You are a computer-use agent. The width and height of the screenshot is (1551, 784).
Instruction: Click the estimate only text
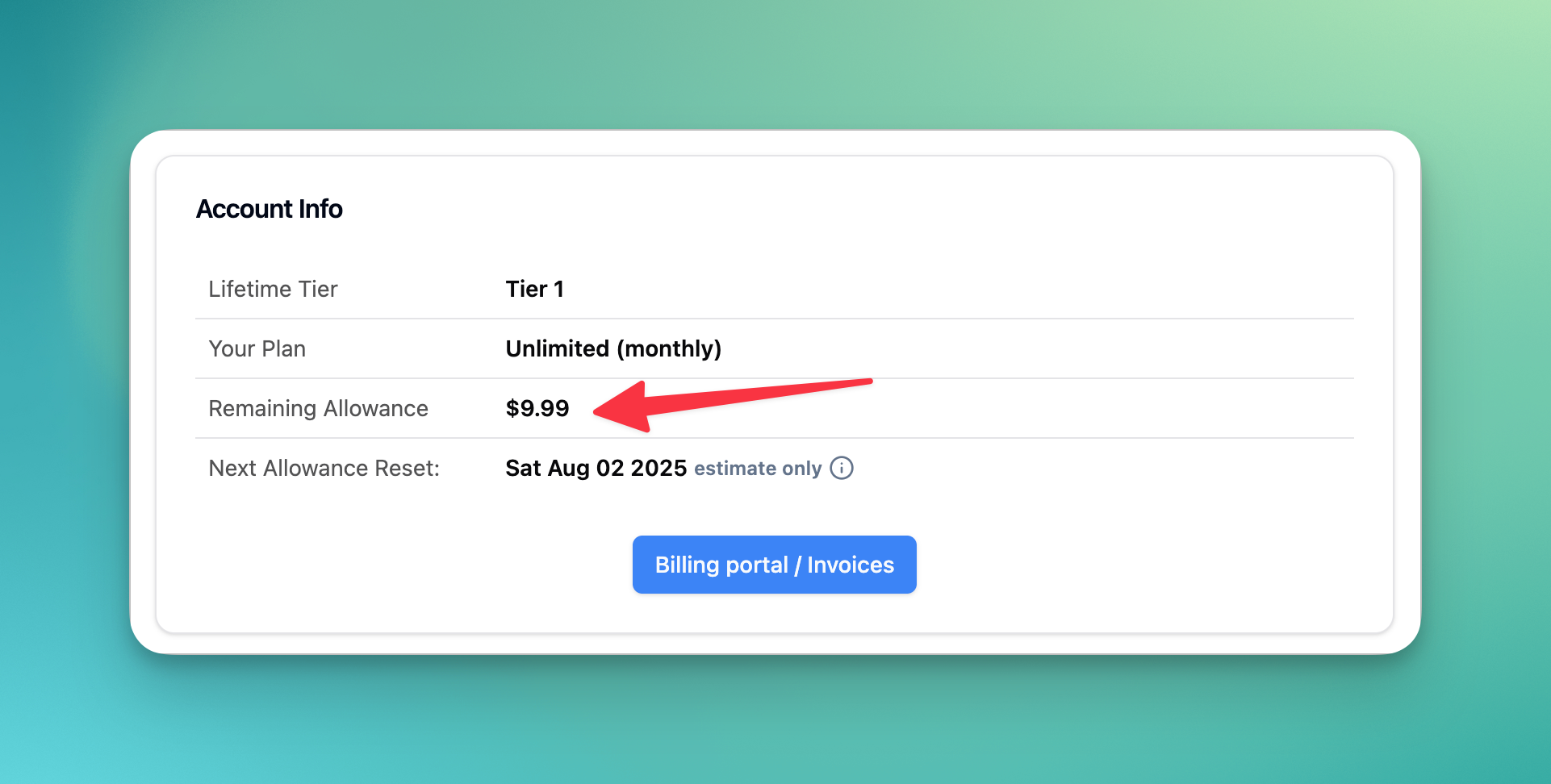pyautogui.click(x=758, y=469)
